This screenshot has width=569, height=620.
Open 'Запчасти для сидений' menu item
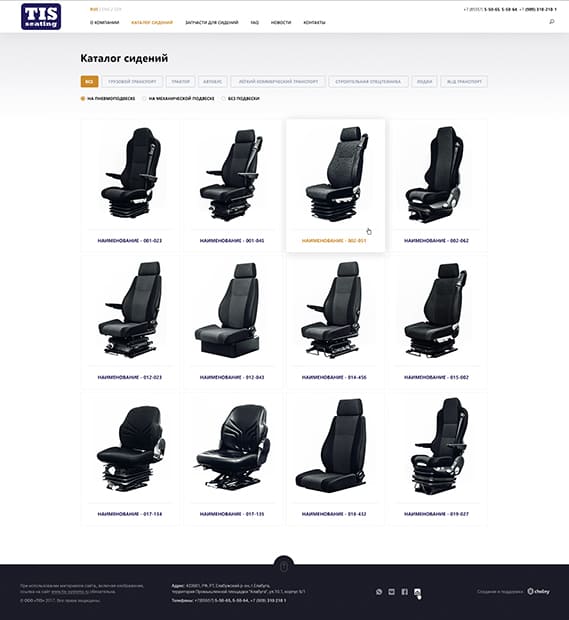click(x=212, y=23)
